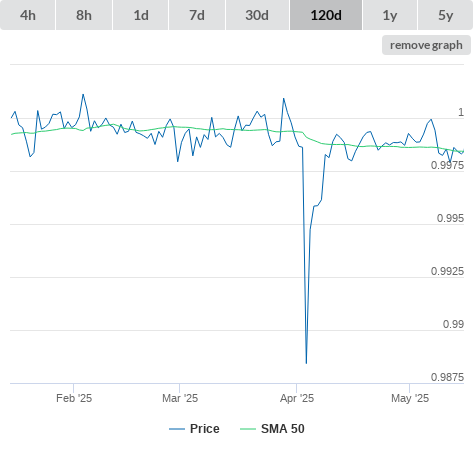Choose the 1d chart range

141,15
